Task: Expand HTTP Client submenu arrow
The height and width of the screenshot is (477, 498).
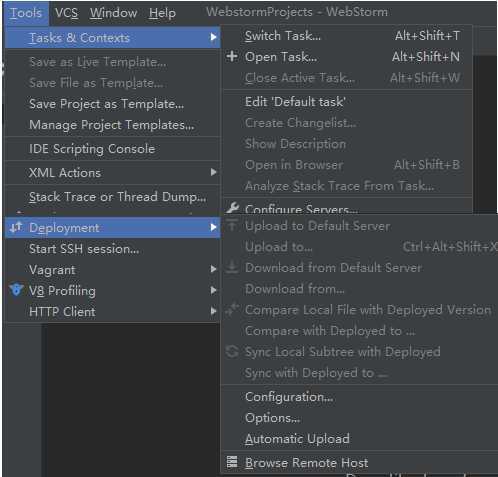Action: tap(213, 311)
